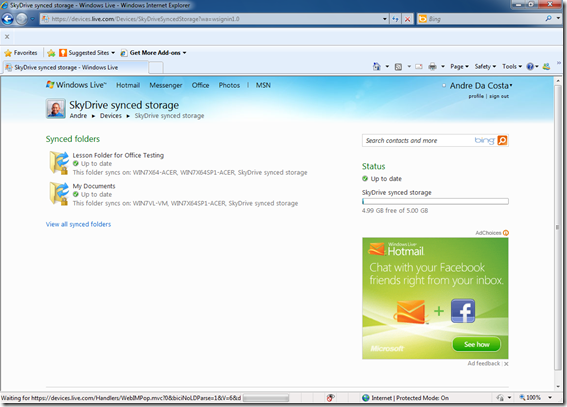Click the popup blocker status bar icon
This screenshot has height=407, width=567.
point(330,398)
